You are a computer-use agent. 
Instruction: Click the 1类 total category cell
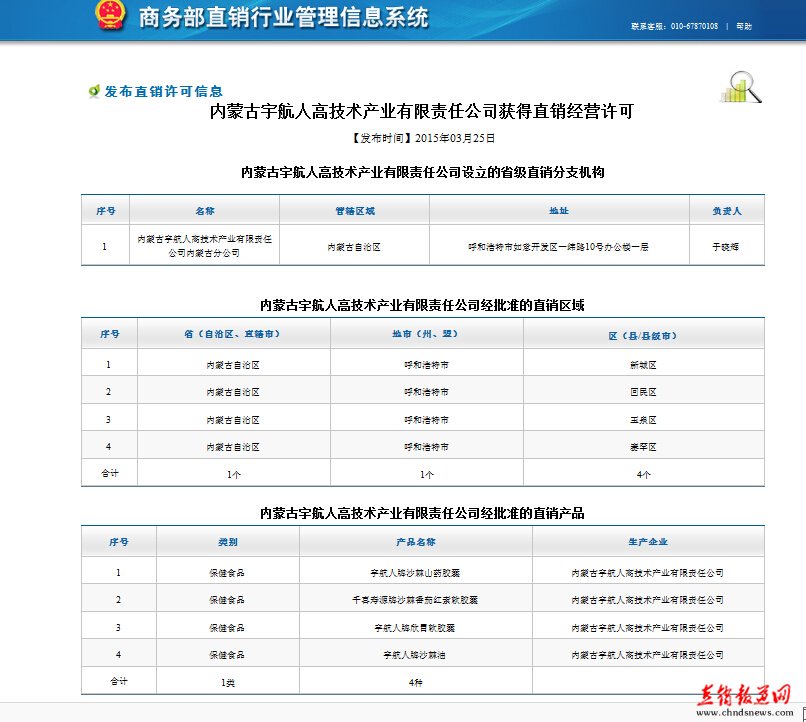click(x=228, y=682)
